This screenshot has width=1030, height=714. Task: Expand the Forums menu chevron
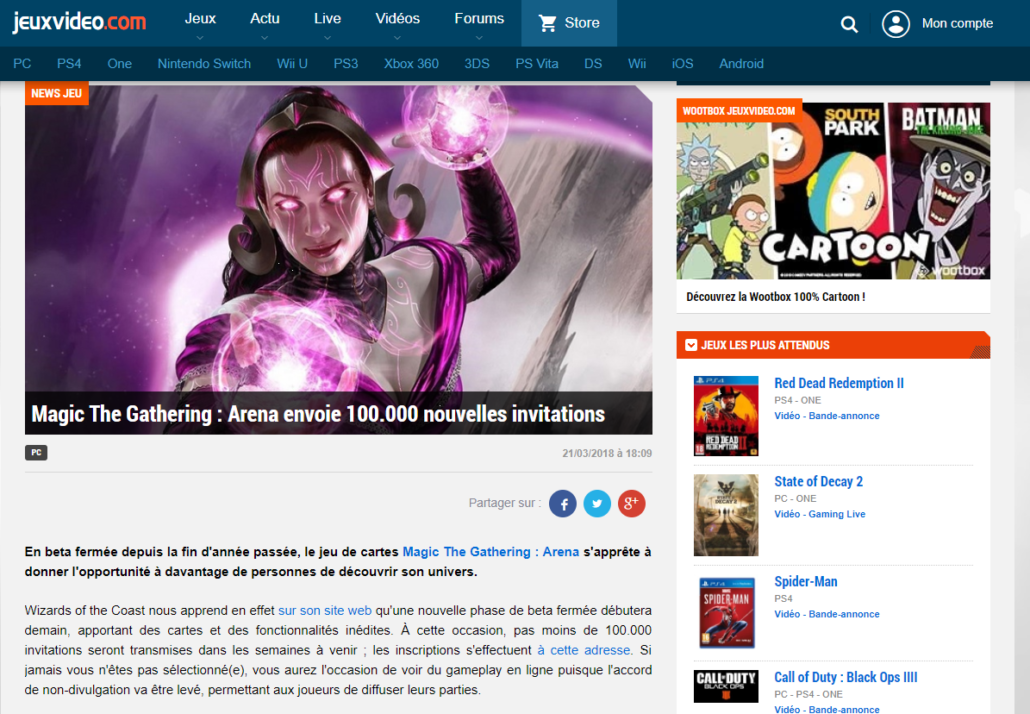[479, 37]
